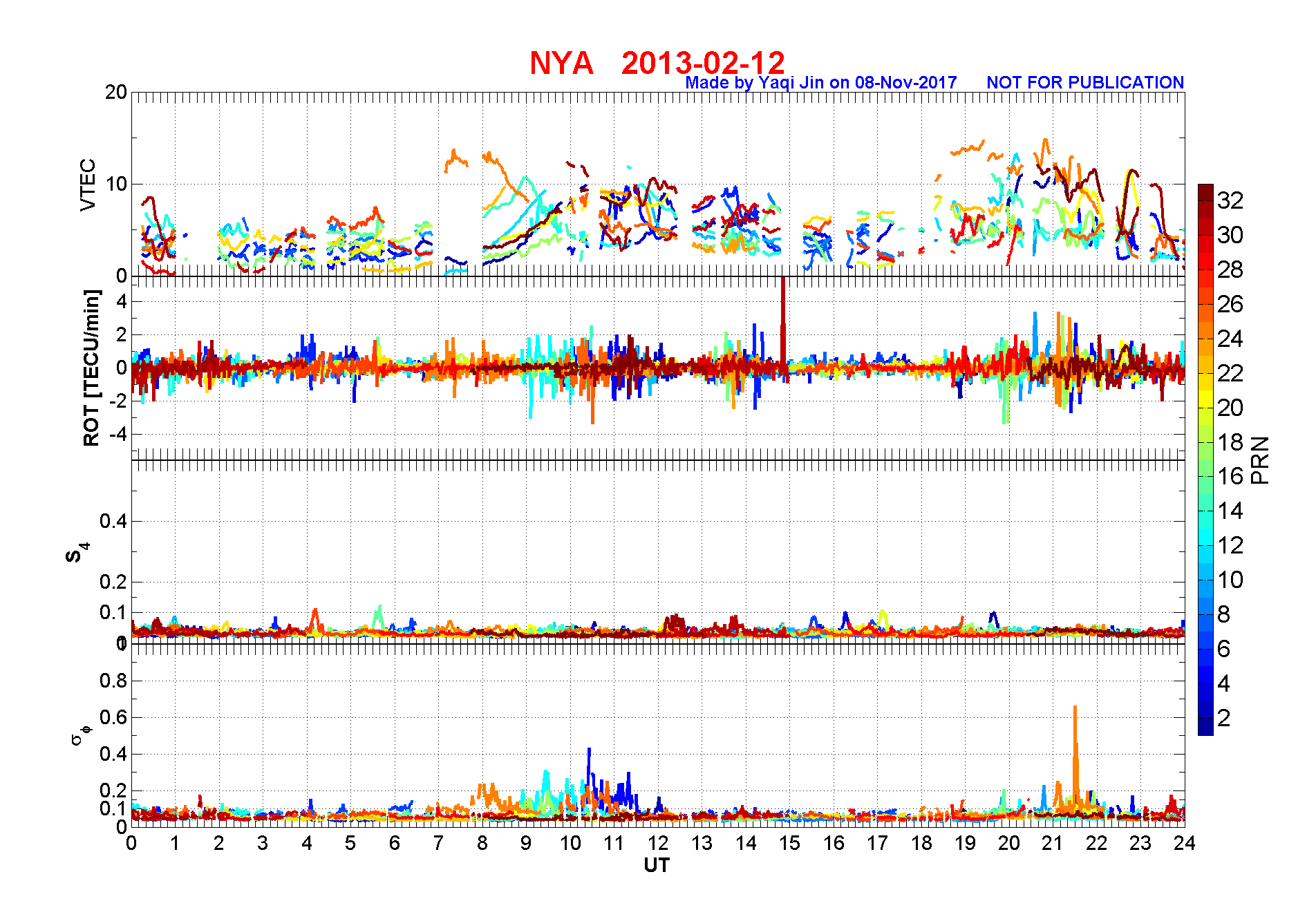Viewport: 1316px width, 919px height.
Task: Click the "20" tick on the VTEC axis
Action: [x=116, y=93]
